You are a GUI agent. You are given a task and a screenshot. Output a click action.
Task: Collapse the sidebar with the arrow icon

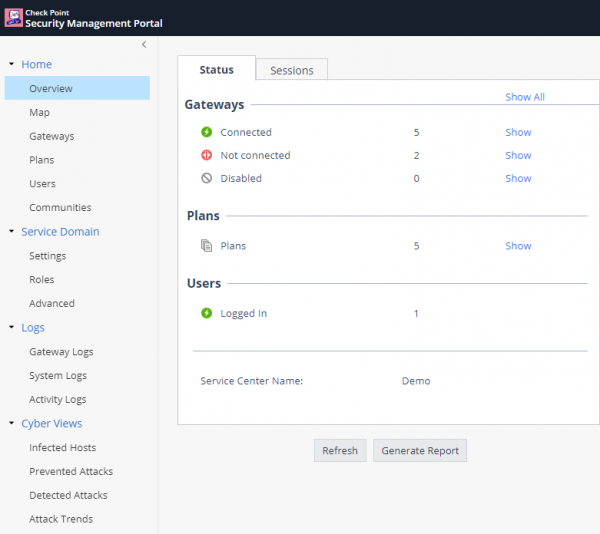(x=144, y=44)
